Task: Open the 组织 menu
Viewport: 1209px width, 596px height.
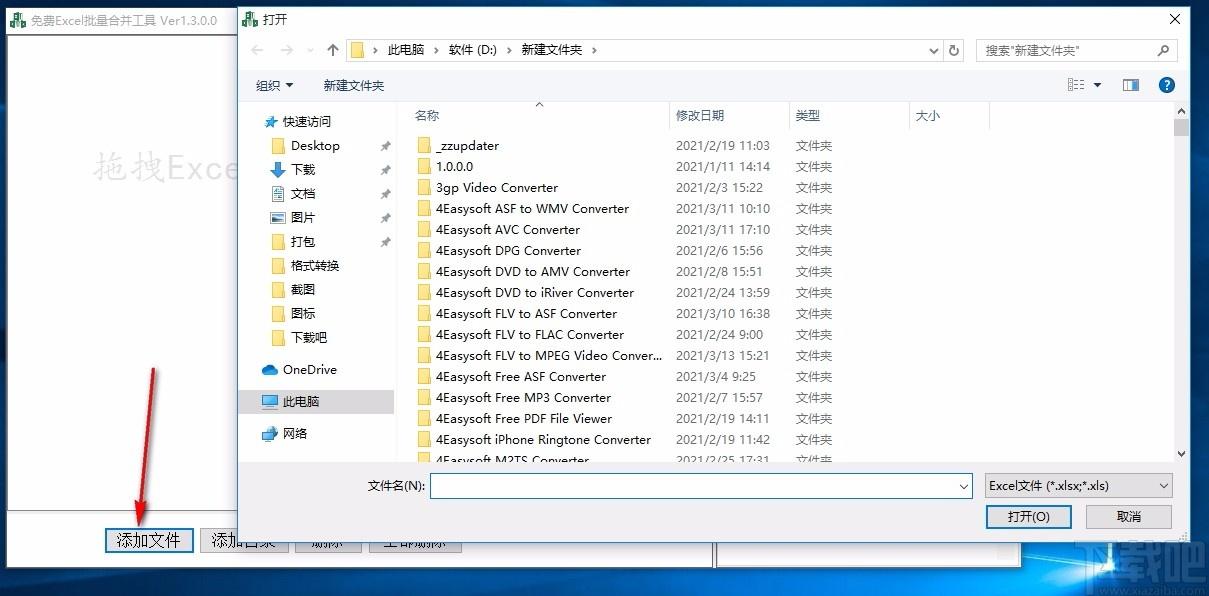Action: (274, 86)
